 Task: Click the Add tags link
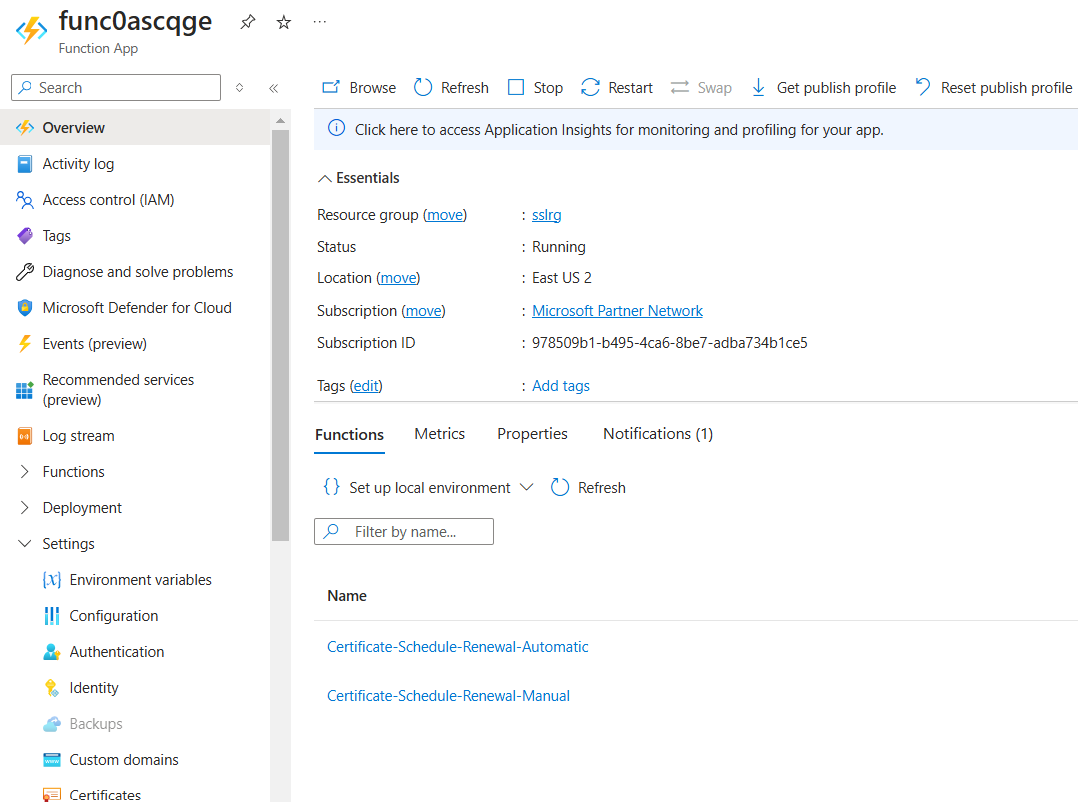[561, 386]
